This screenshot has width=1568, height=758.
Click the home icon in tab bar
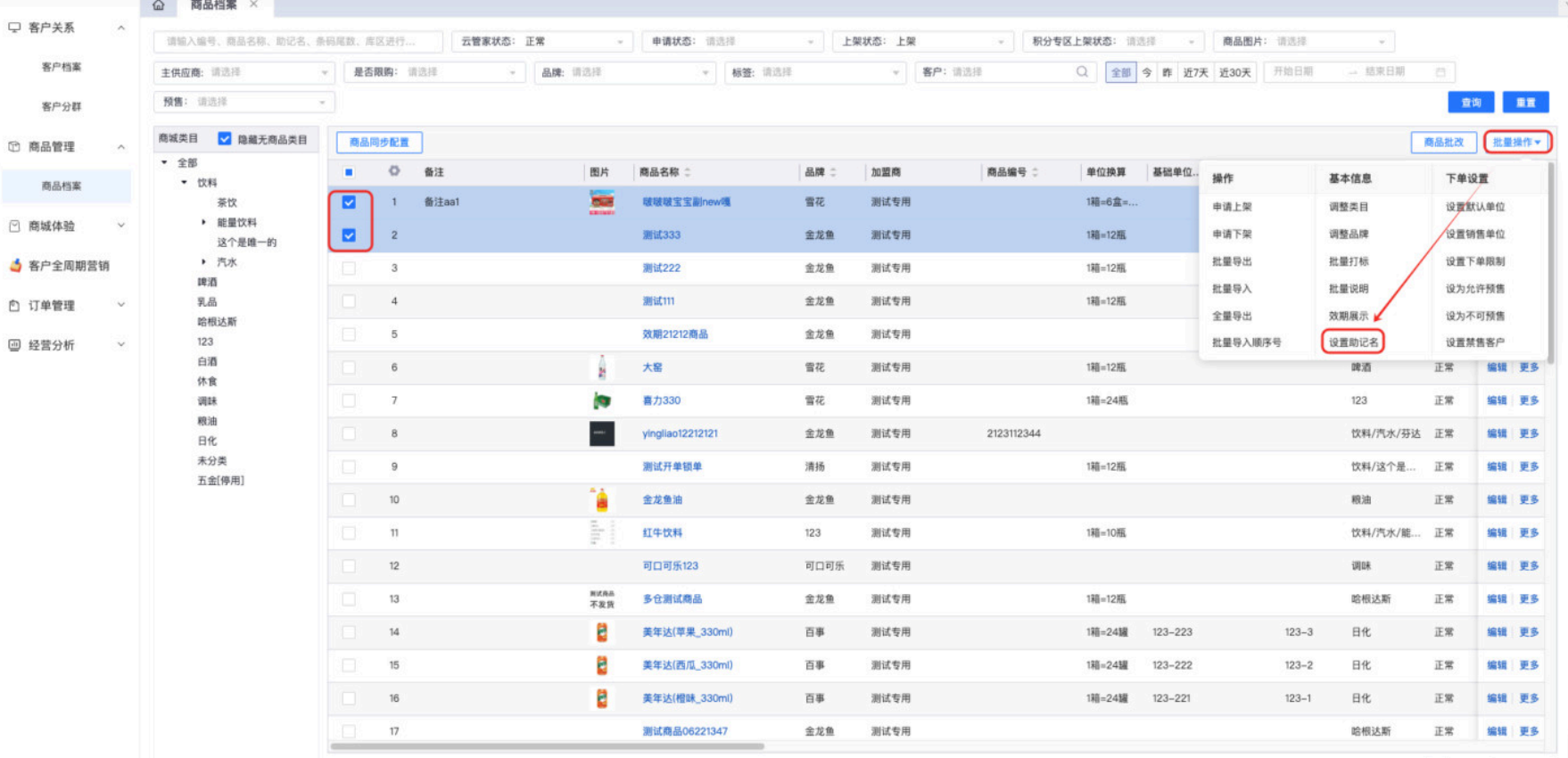click(159, 5)
